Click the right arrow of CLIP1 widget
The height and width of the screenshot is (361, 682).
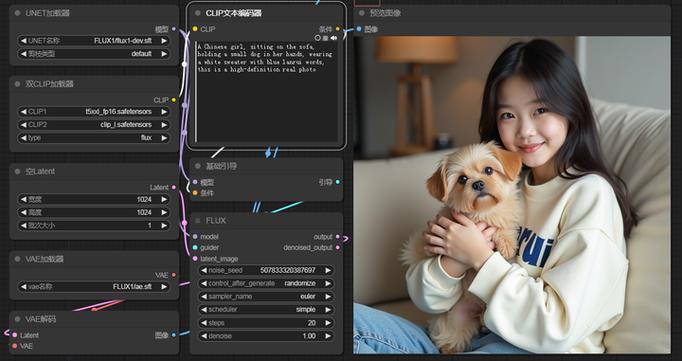pos(164,112)
